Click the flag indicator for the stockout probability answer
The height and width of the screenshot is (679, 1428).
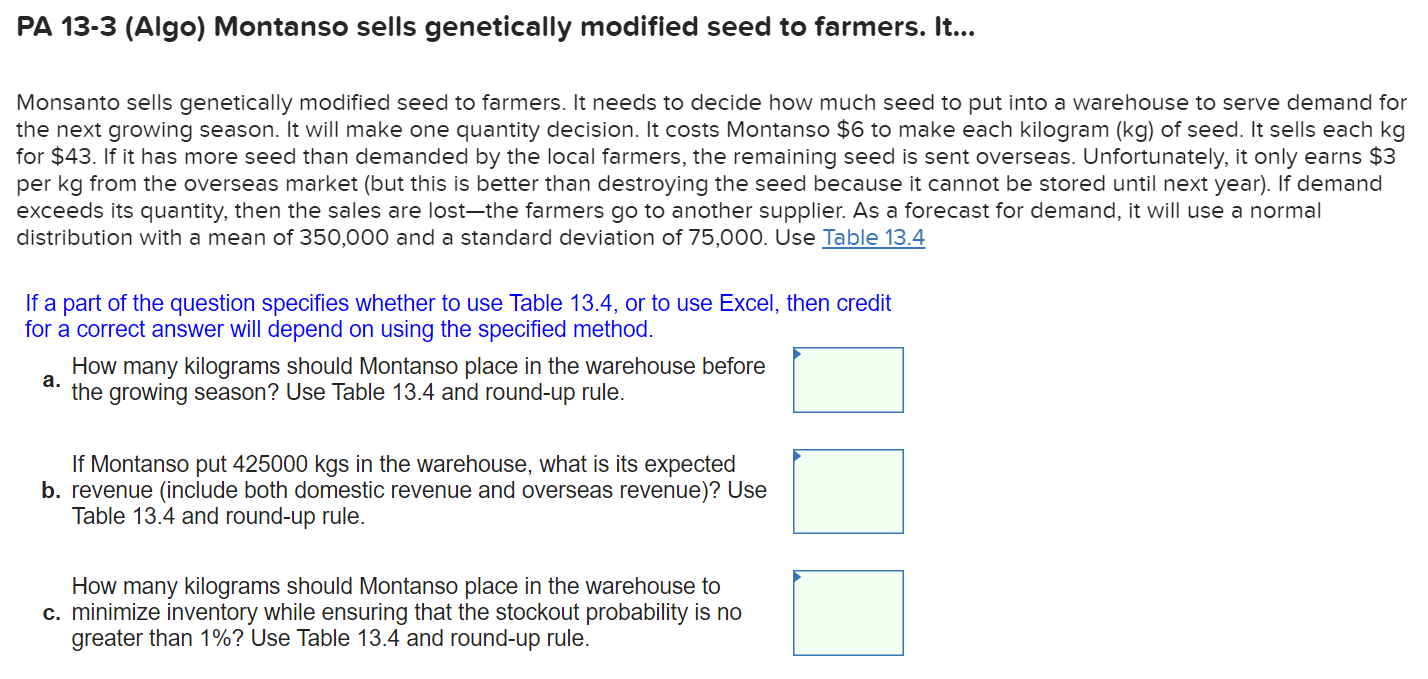coord(796,576)
